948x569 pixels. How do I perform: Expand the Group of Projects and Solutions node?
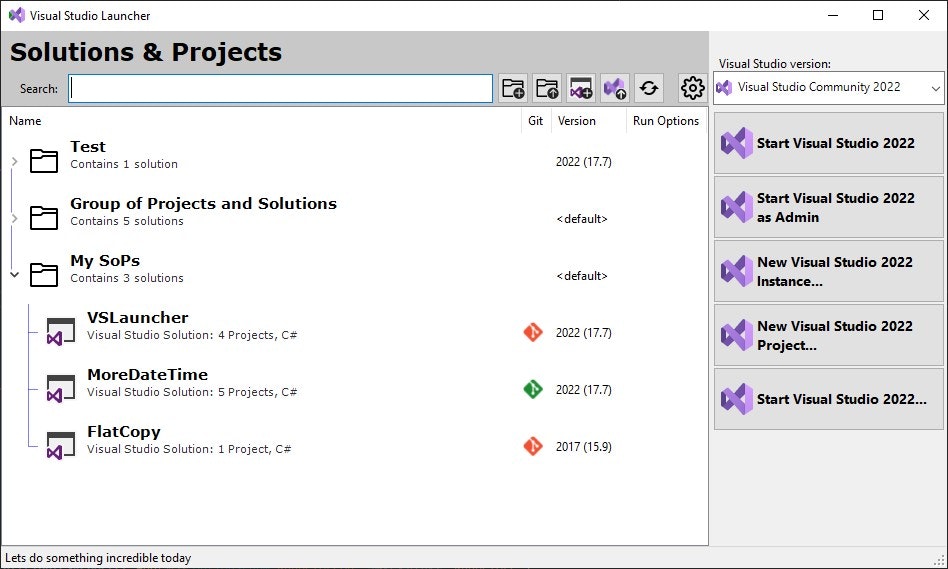(15, 218)
